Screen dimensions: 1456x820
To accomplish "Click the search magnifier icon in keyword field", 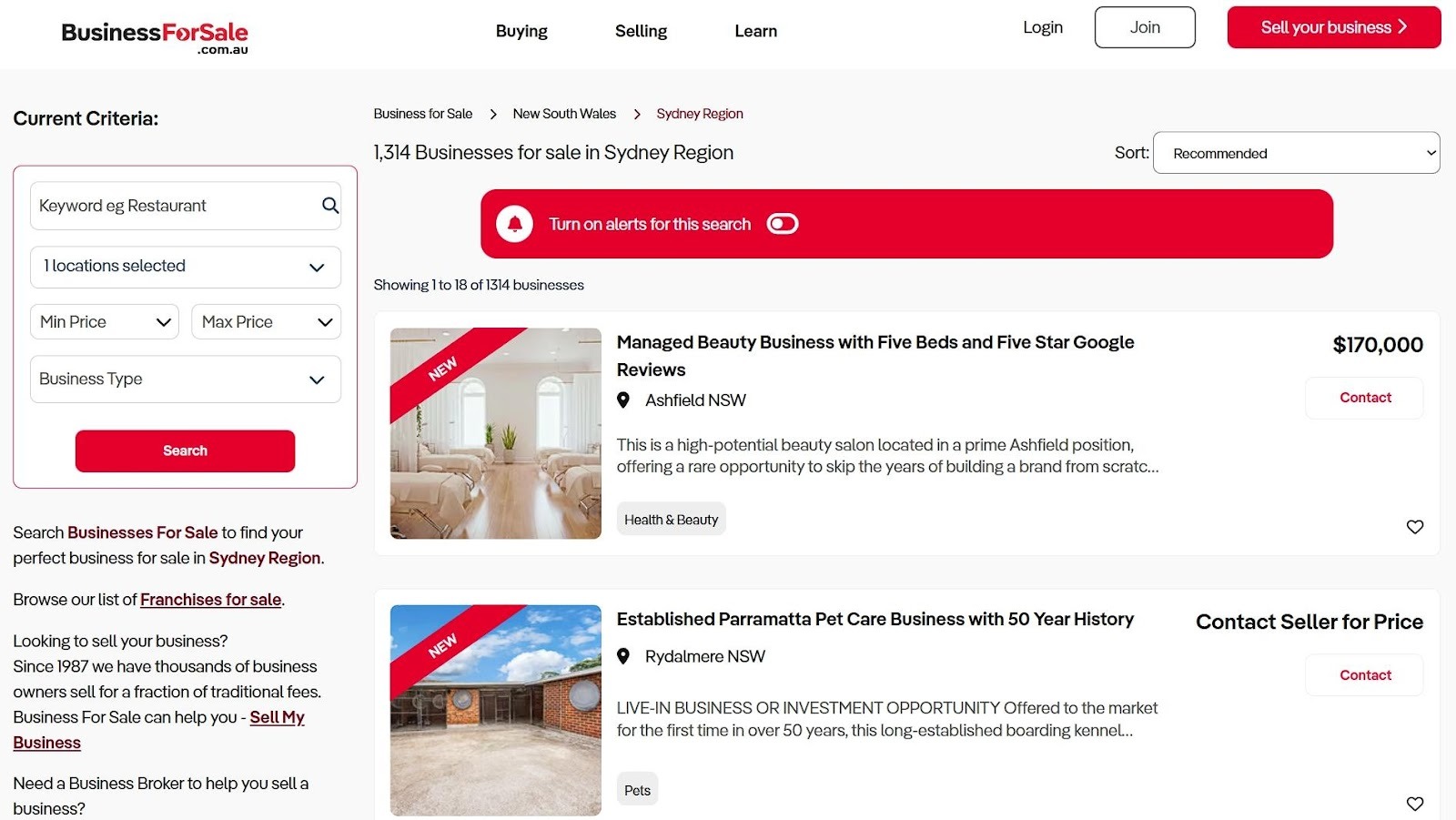I will (329, 206).
